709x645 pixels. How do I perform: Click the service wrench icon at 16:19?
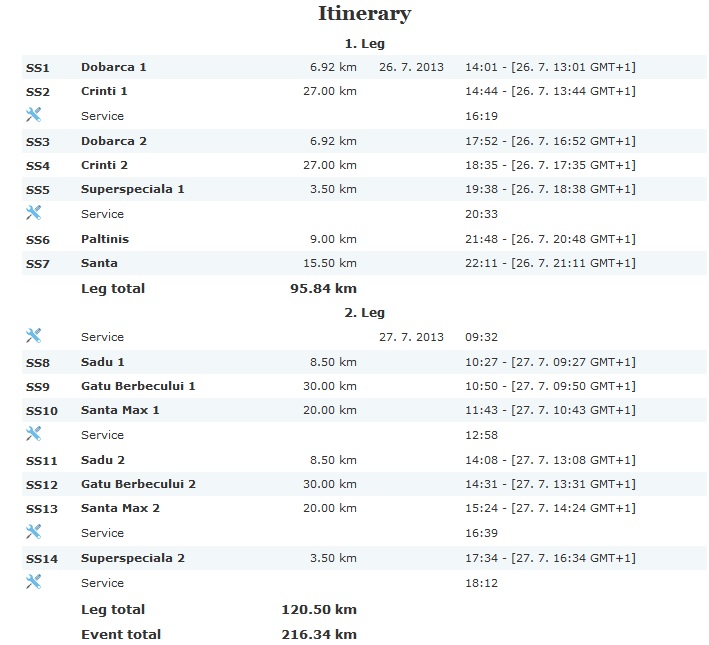coord(33,116)
